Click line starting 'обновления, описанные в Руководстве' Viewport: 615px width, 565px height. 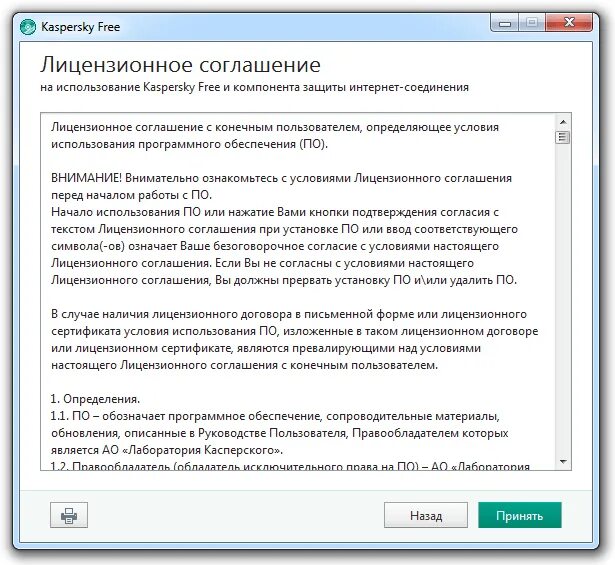tap(280, 433)
